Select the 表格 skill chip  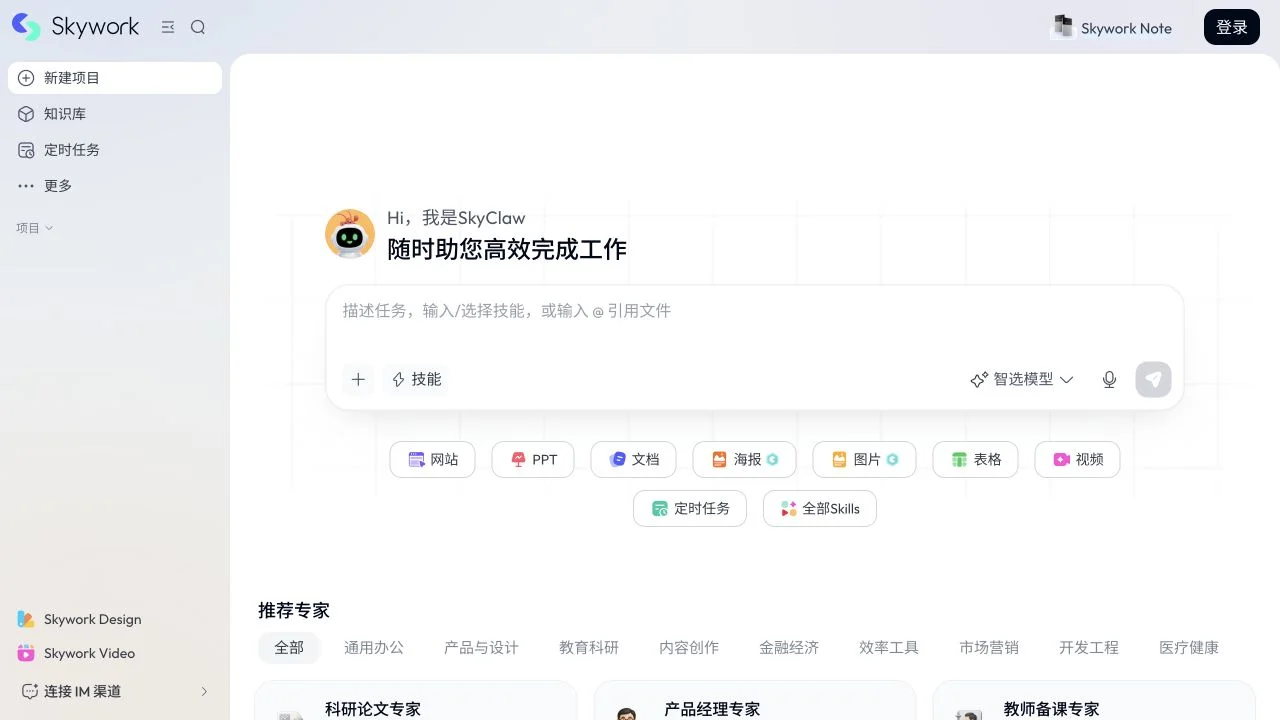(975, 460)
